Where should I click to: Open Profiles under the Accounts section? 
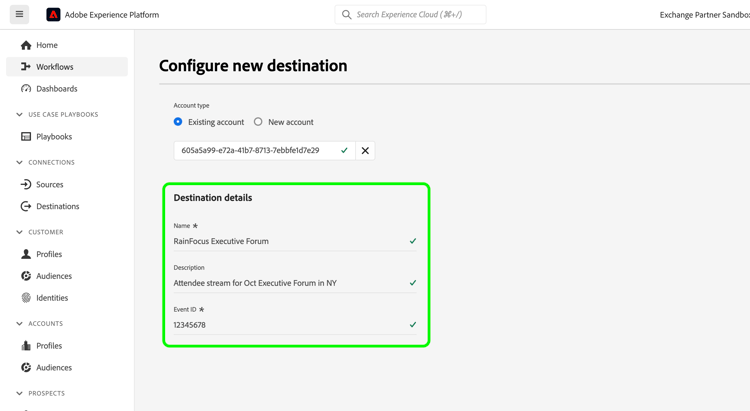coord(49,346)
